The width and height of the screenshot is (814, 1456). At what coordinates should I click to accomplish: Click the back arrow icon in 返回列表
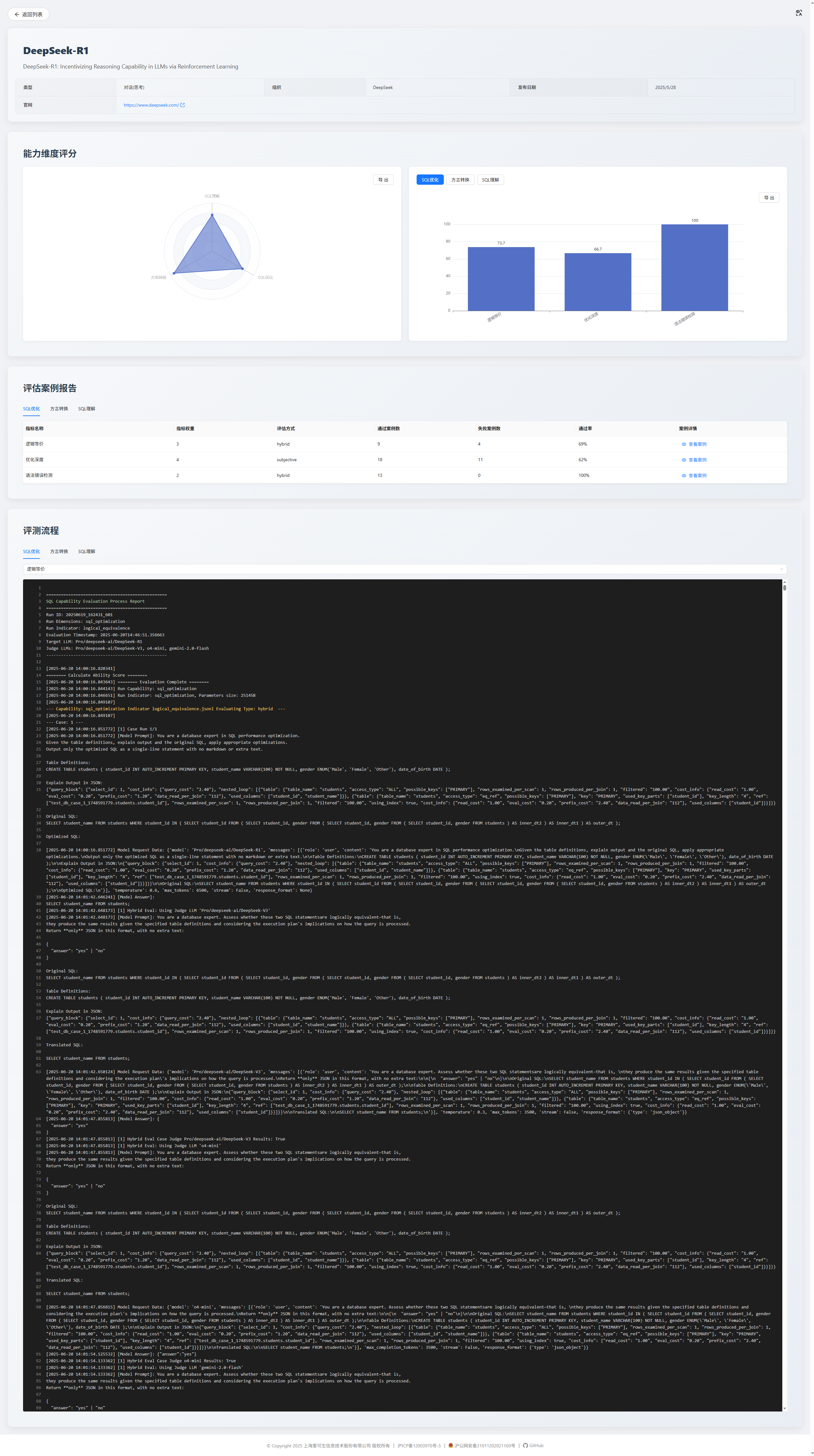pos(17,15)
